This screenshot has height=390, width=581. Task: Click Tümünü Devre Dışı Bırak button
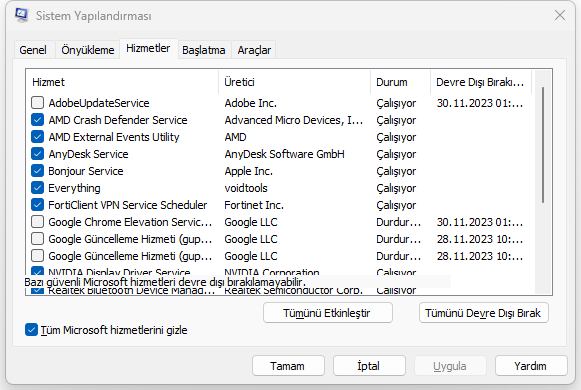pos(484,313)
